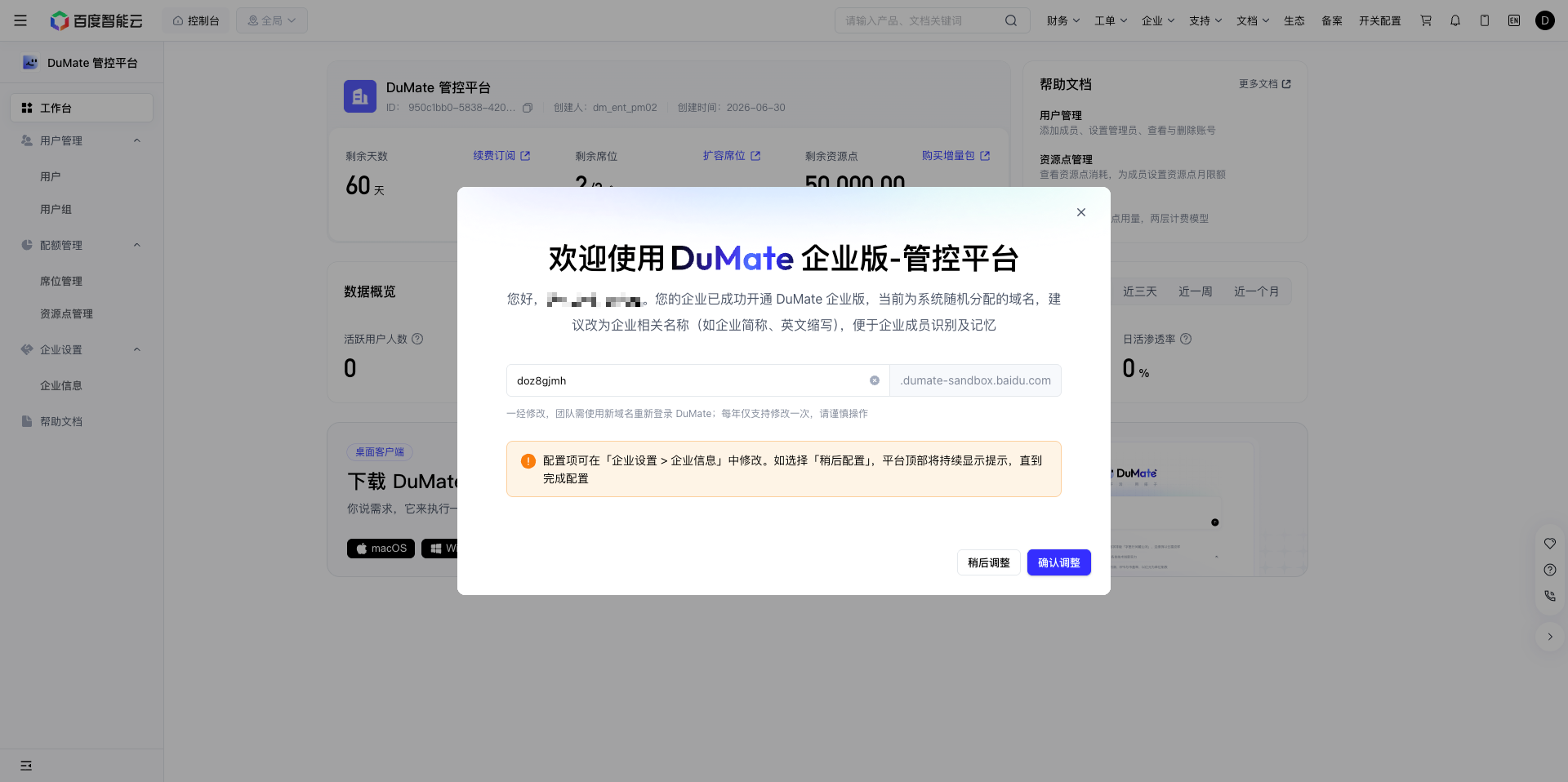Expand the 支持 menu

click(x=1205, y=20)
